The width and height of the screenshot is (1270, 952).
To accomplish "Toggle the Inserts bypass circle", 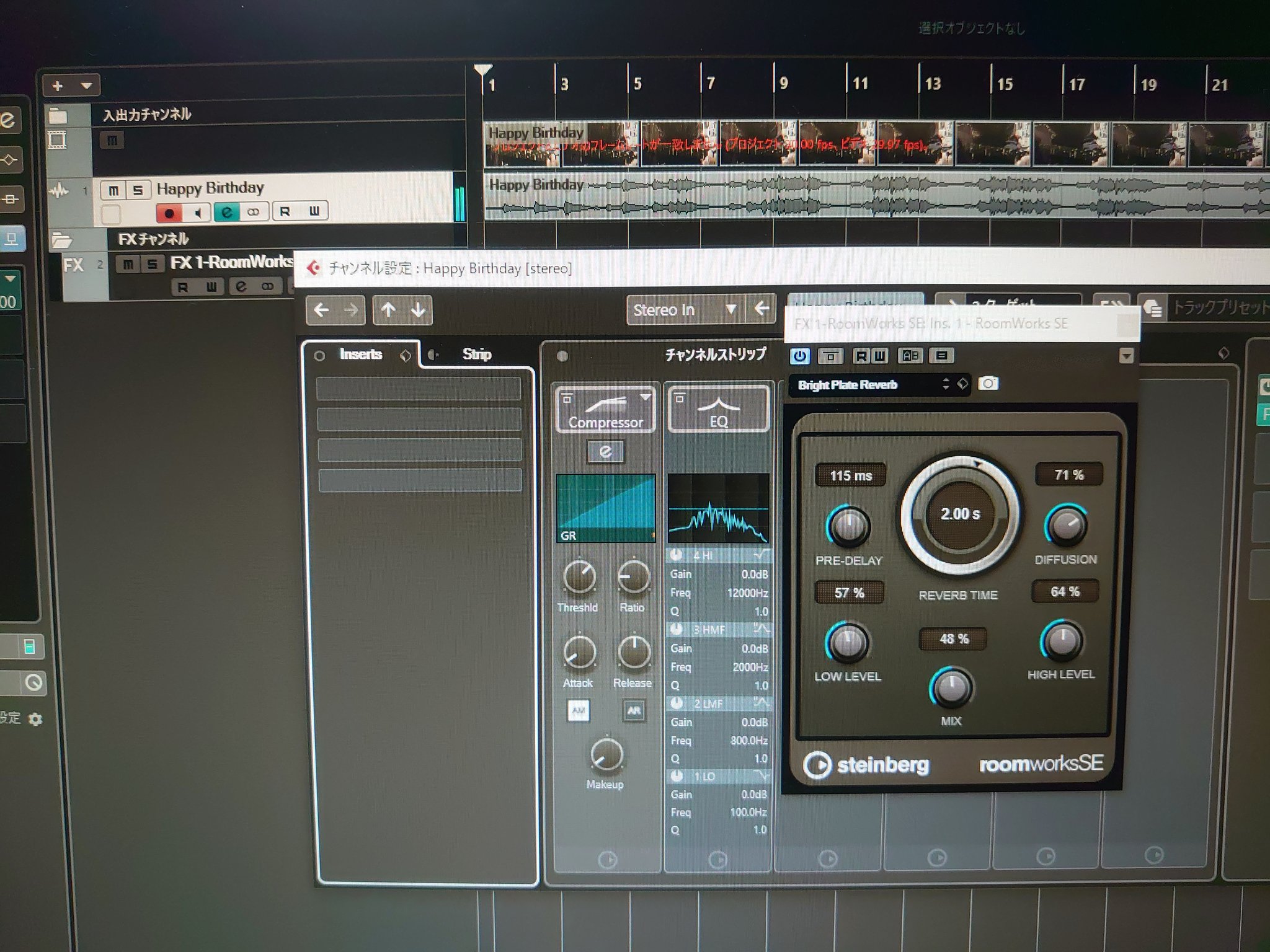I will point(319,356).
